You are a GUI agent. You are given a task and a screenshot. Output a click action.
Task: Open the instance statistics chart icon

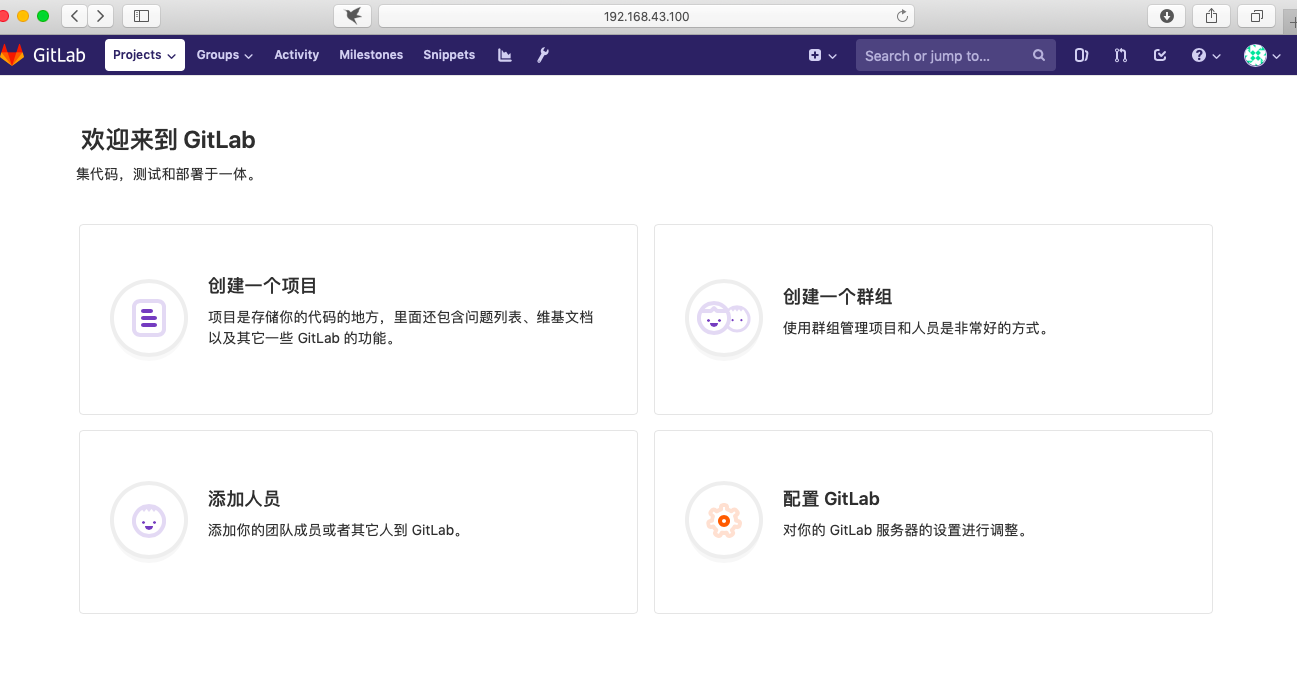click(x=505, y=55)
